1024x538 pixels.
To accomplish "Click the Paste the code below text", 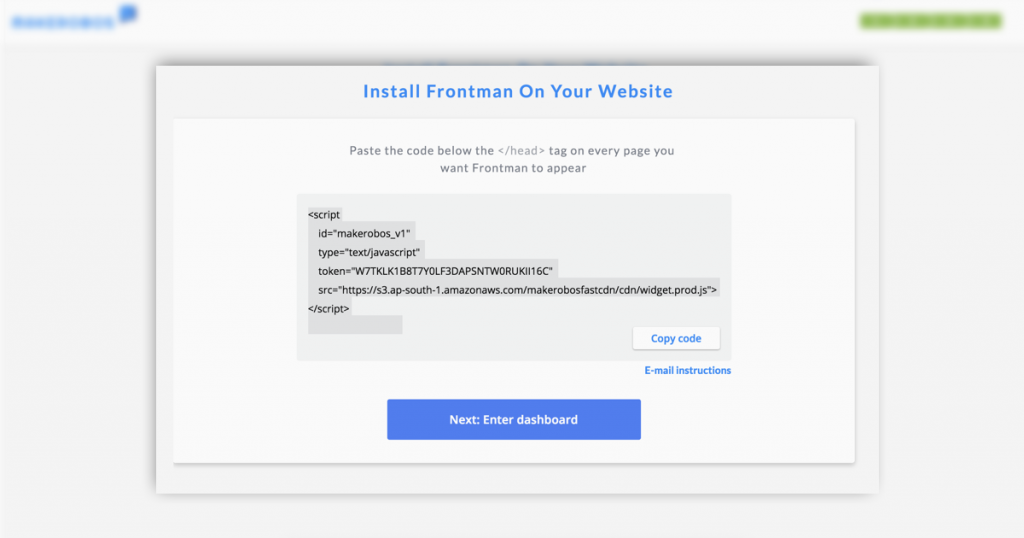I will (422, 150).
